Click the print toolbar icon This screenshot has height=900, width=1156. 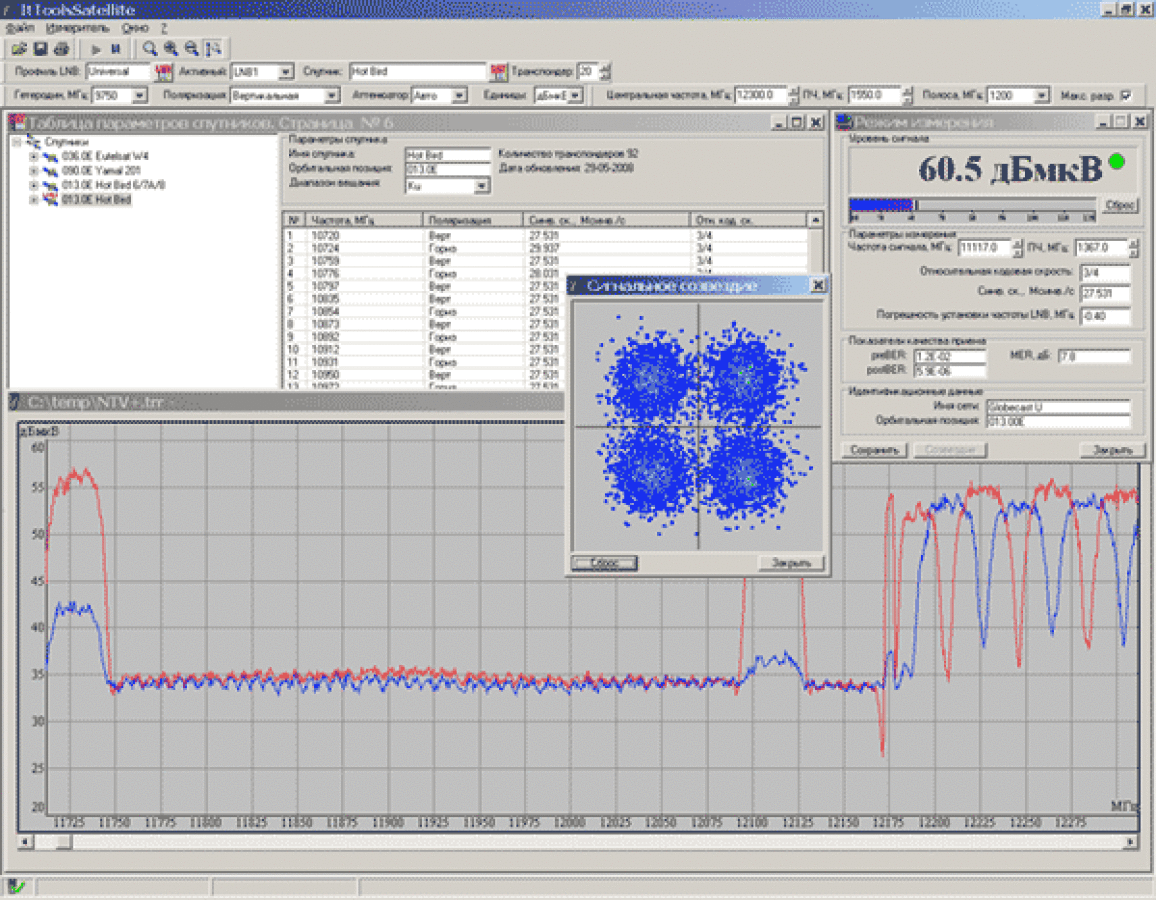(x=62, y=49)
